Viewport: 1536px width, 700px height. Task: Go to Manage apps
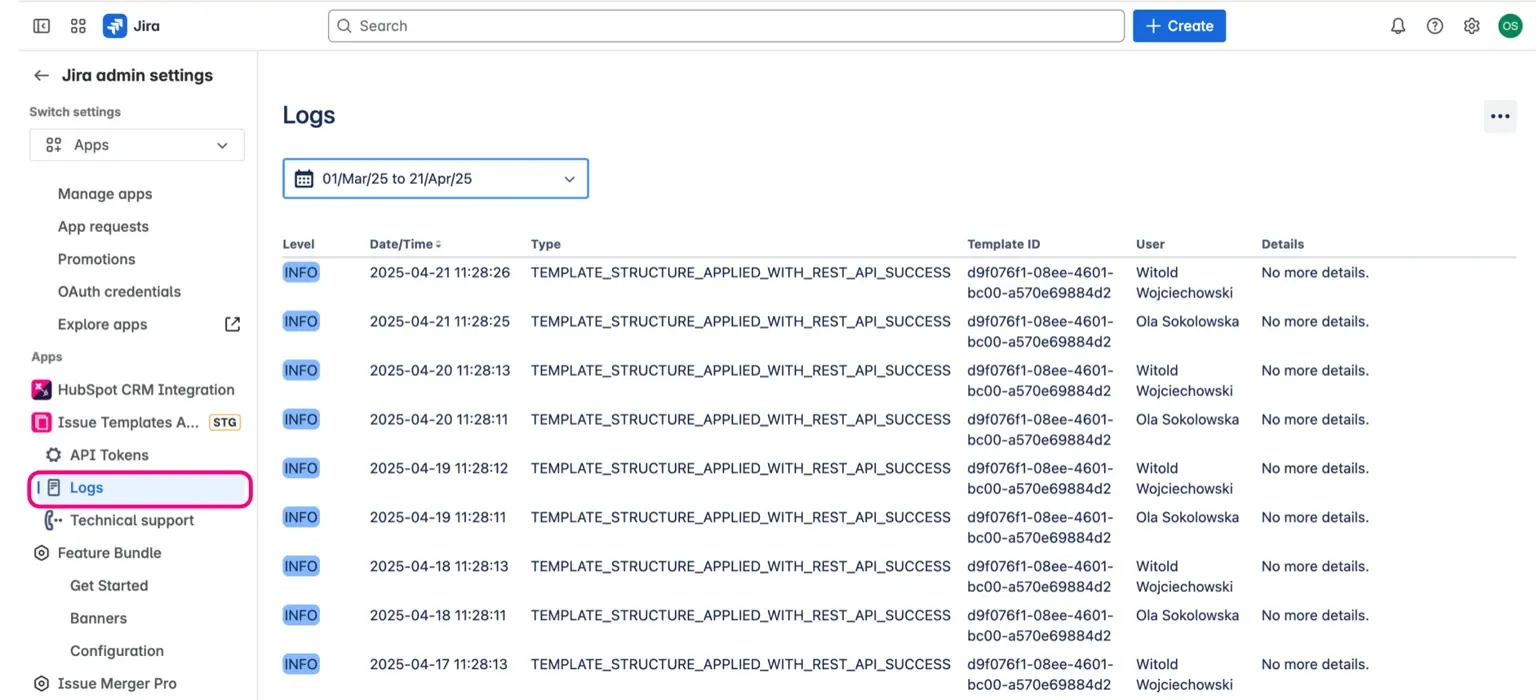[x=104, y=193]
